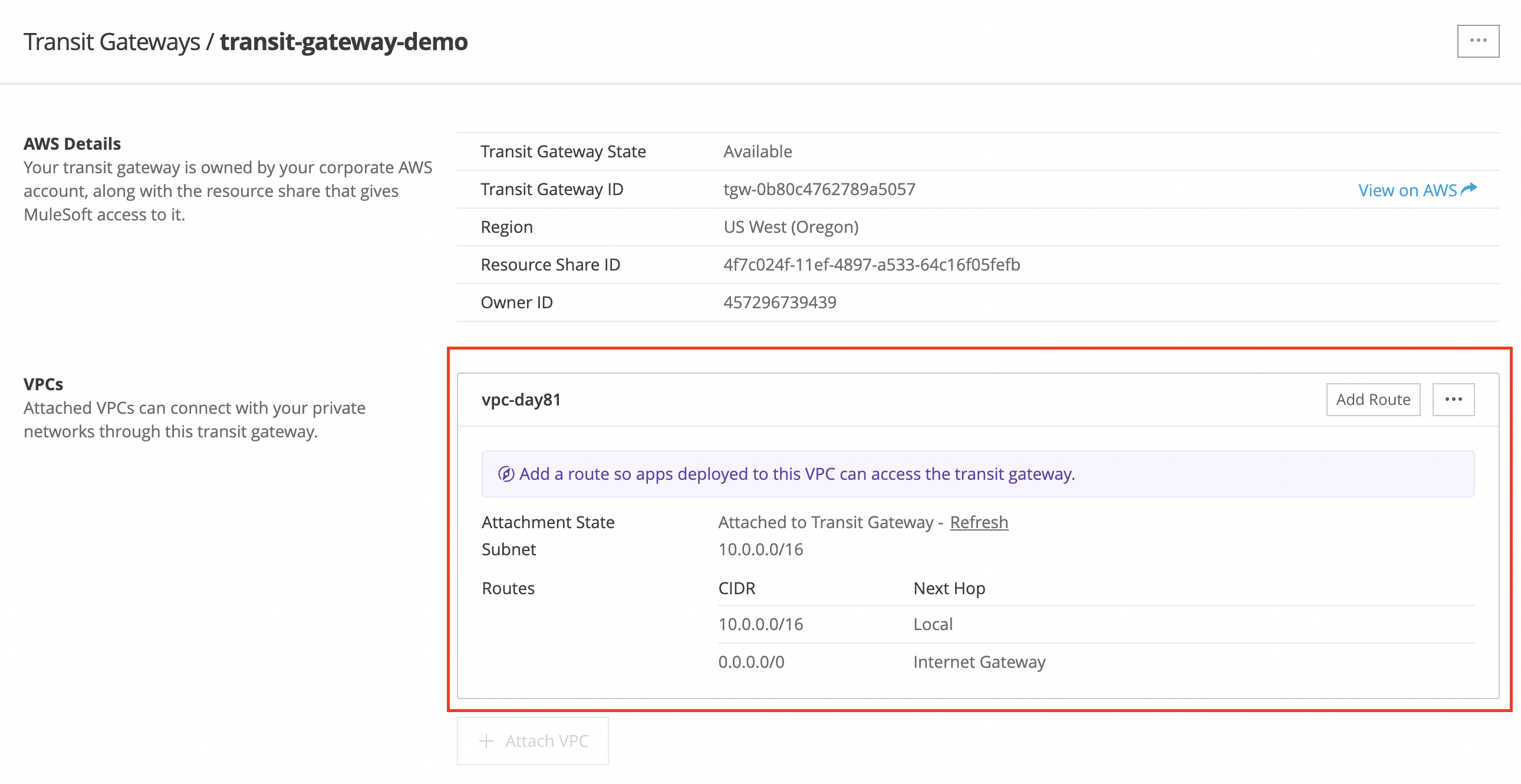Click the Owner ID number 457296739439
The image size is (1521, 784).
779,303
